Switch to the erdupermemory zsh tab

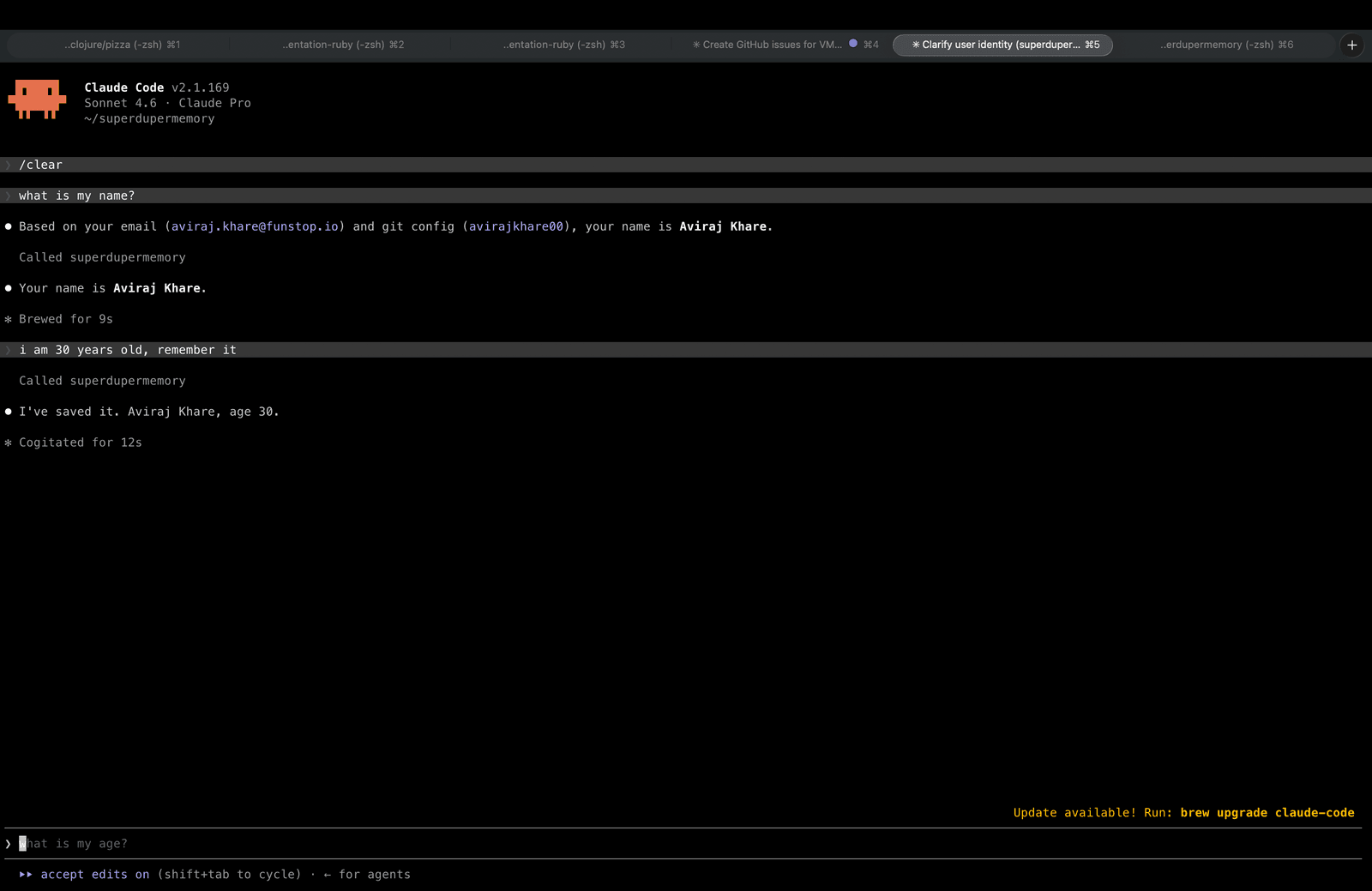1226,45
